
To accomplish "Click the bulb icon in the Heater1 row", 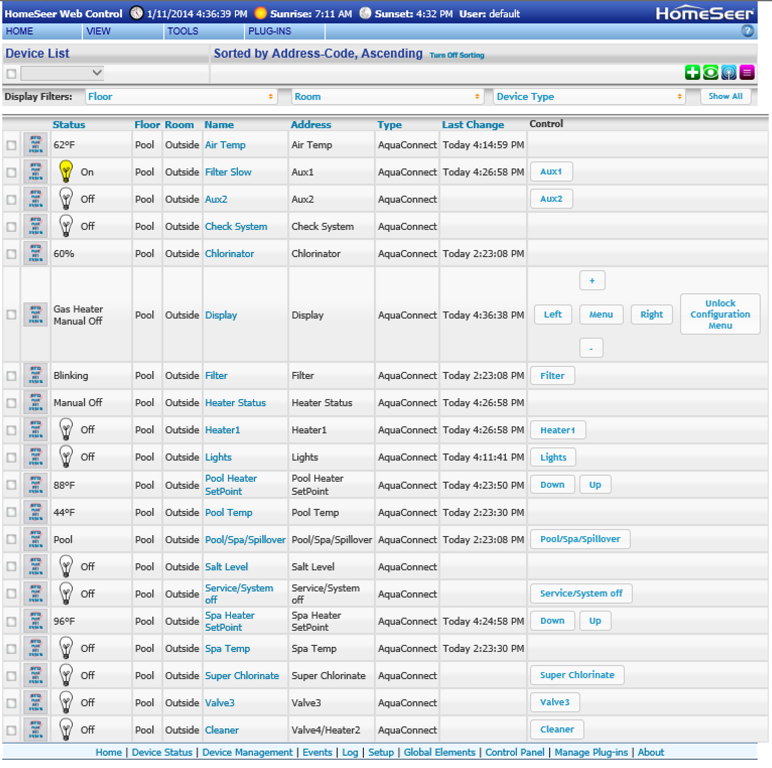I will click(66, 429).
